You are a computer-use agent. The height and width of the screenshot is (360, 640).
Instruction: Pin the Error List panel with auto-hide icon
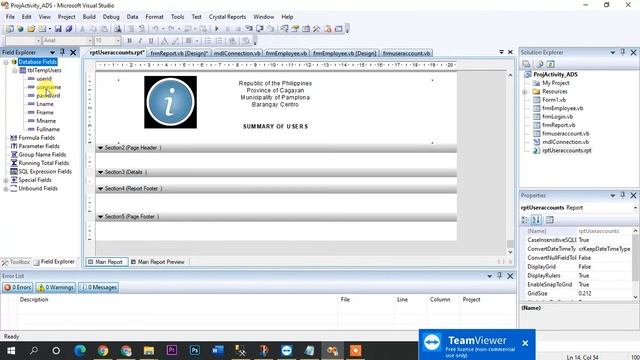coord(499,276)
